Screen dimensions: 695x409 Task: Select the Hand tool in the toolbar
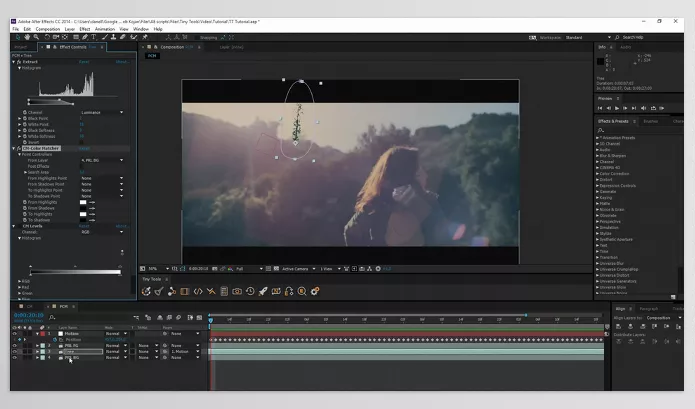27,37
